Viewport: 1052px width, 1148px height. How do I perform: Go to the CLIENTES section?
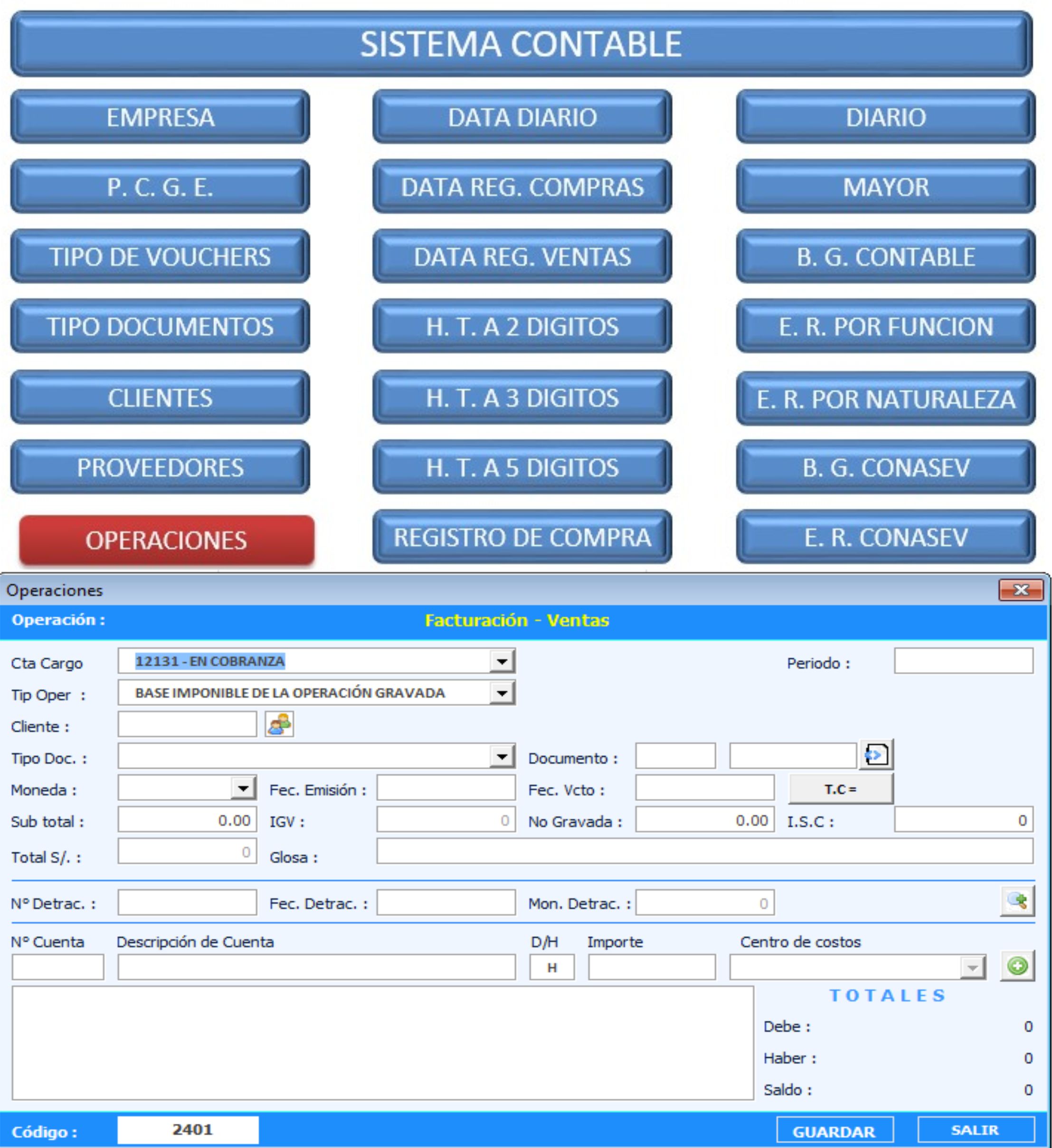click(x=160, y=398)
